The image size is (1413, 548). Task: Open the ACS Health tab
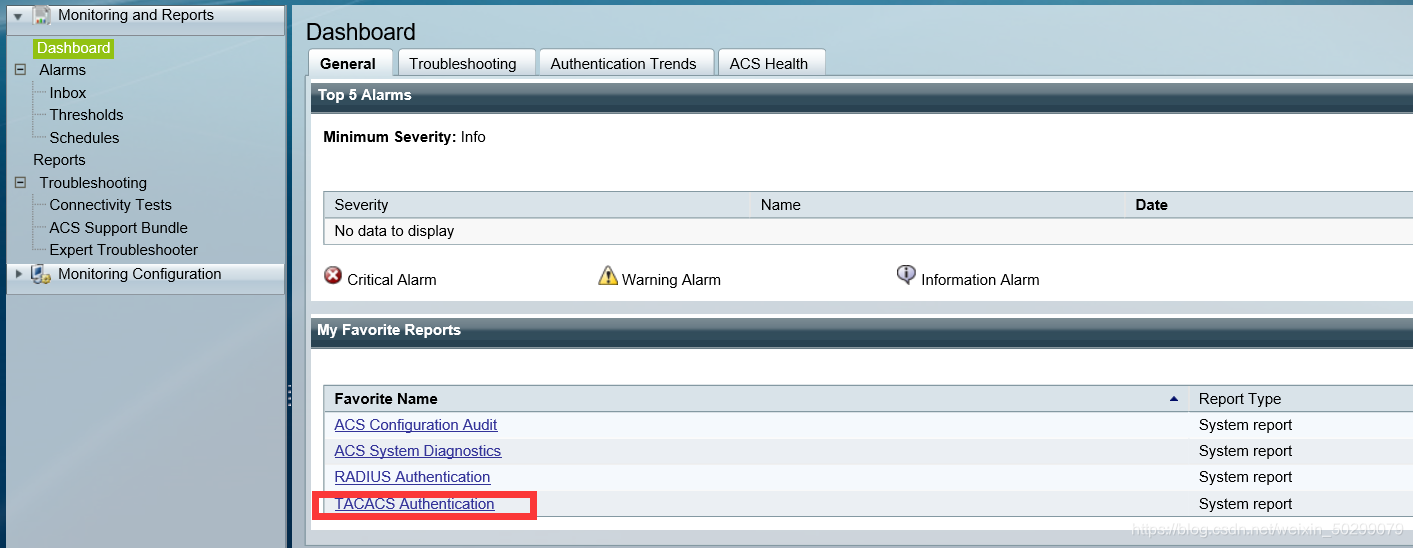[x=769, y=63]
